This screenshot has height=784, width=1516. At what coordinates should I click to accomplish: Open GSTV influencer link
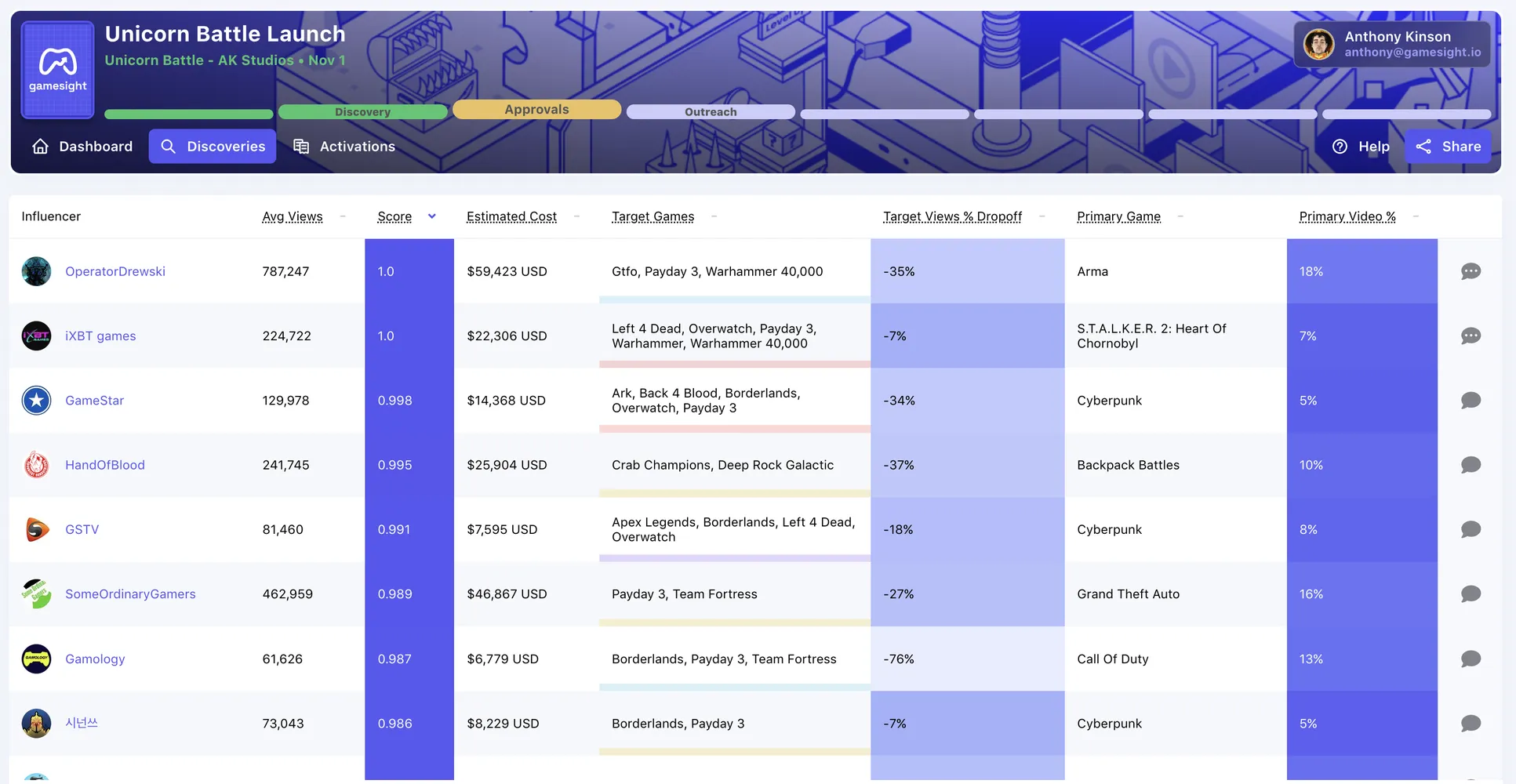82,529
